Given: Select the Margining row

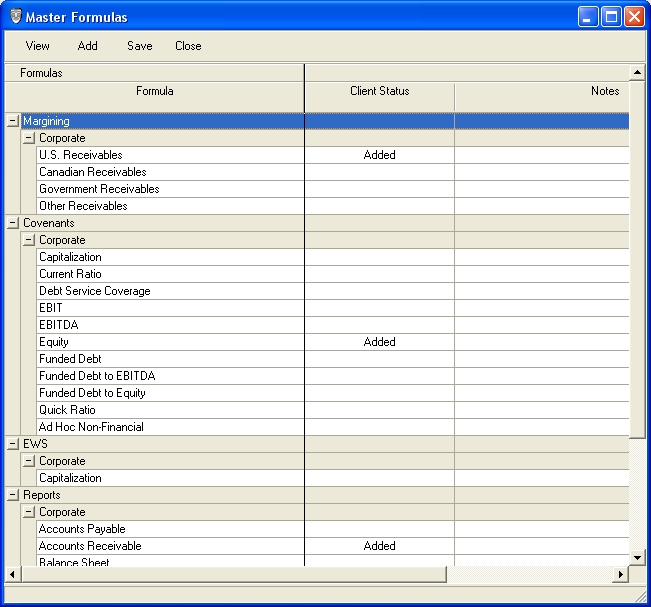Looking at the screenshot, I should (x=325, y=121).
